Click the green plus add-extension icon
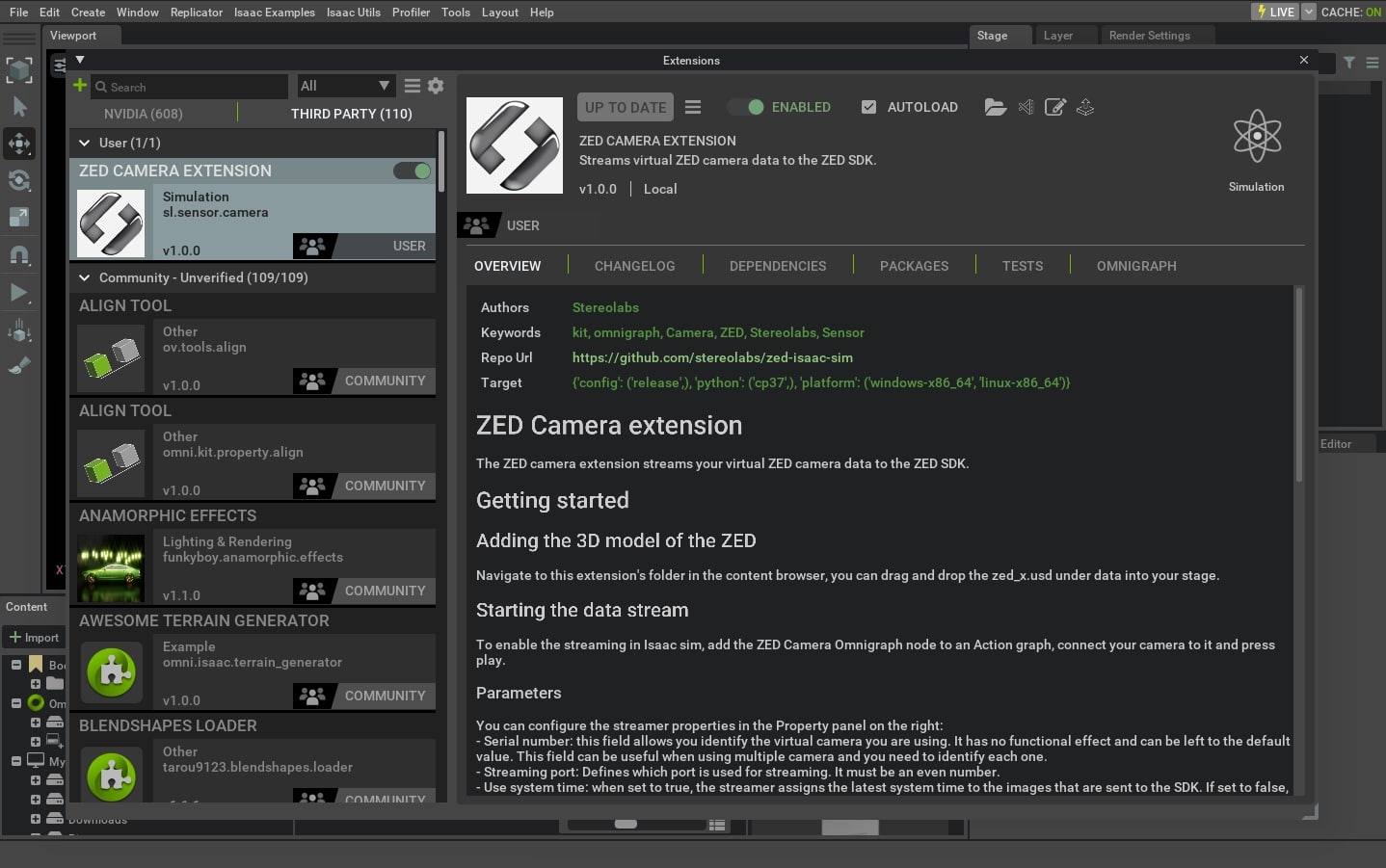This screenshot has height=868, width=1386. (80, 86)
